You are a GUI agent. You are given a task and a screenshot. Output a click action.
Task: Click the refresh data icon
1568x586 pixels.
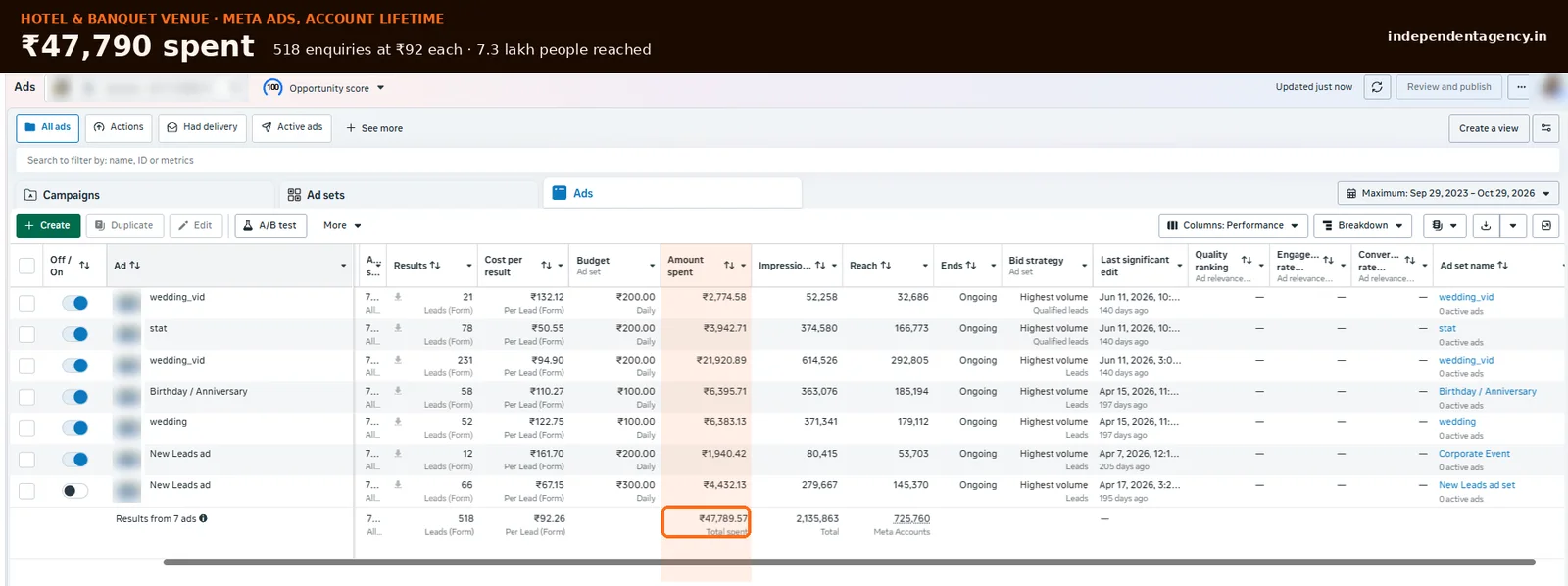[1376, 87]
